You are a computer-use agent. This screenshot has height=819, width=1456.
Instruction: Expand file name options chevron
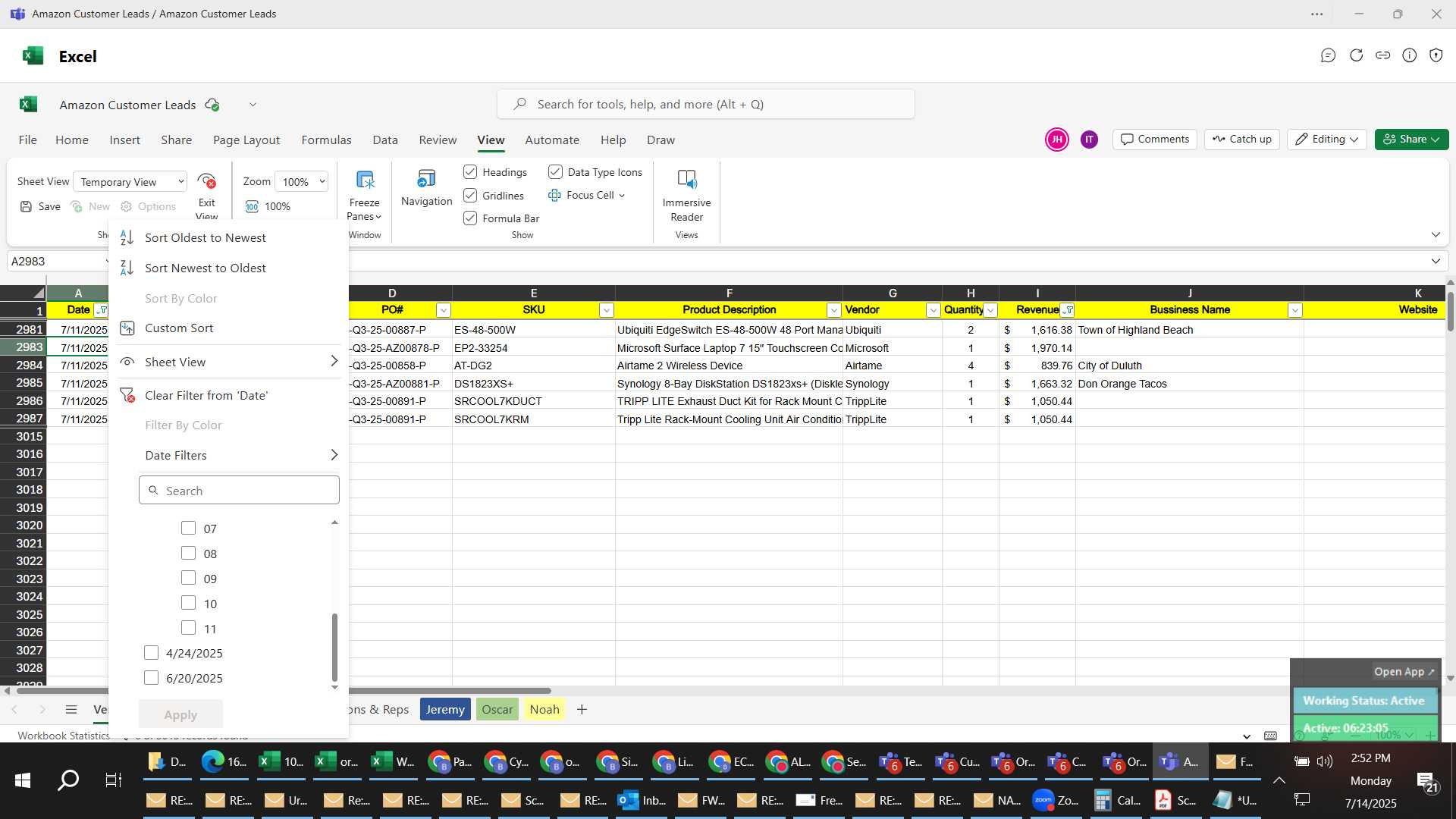click(x=253, y=105)
